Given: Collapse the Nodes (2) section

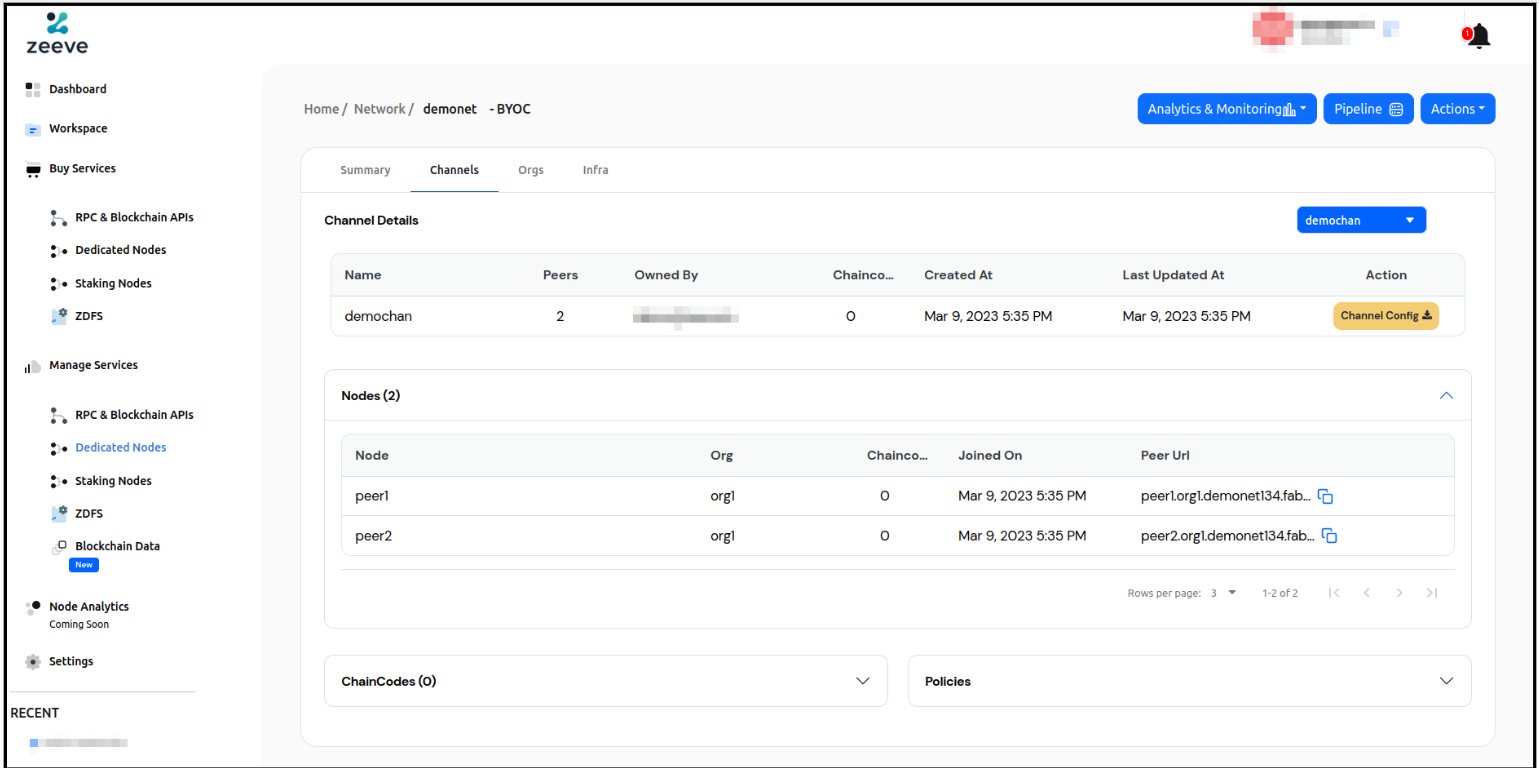Looking at the screenshot, I should point(1445,396).
